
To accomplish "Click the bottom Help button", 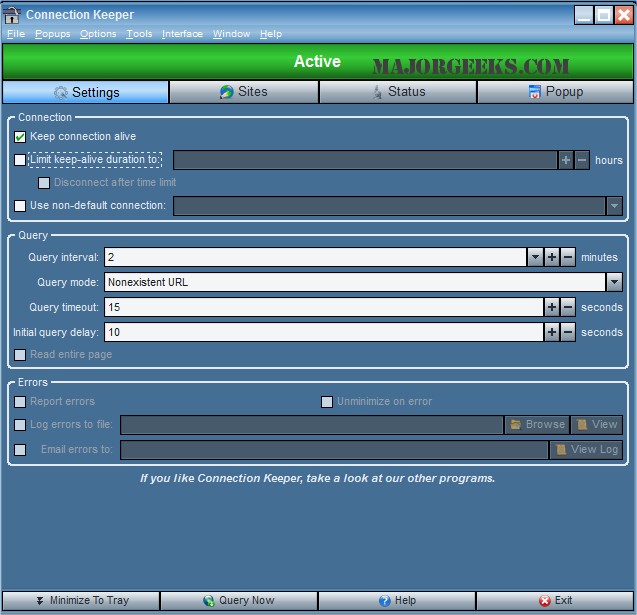I will pyautogui.click(x=397, y=600).
